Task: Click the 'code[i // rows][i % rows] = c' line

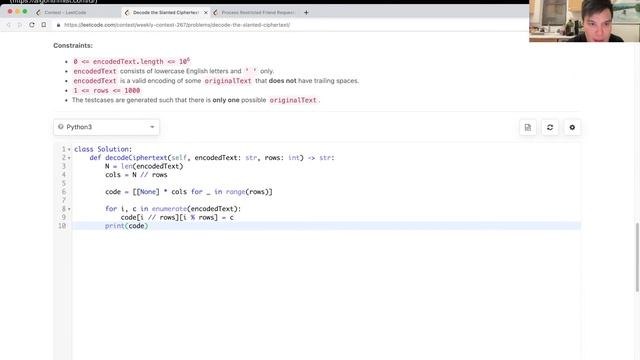Action: coord(177,217)
